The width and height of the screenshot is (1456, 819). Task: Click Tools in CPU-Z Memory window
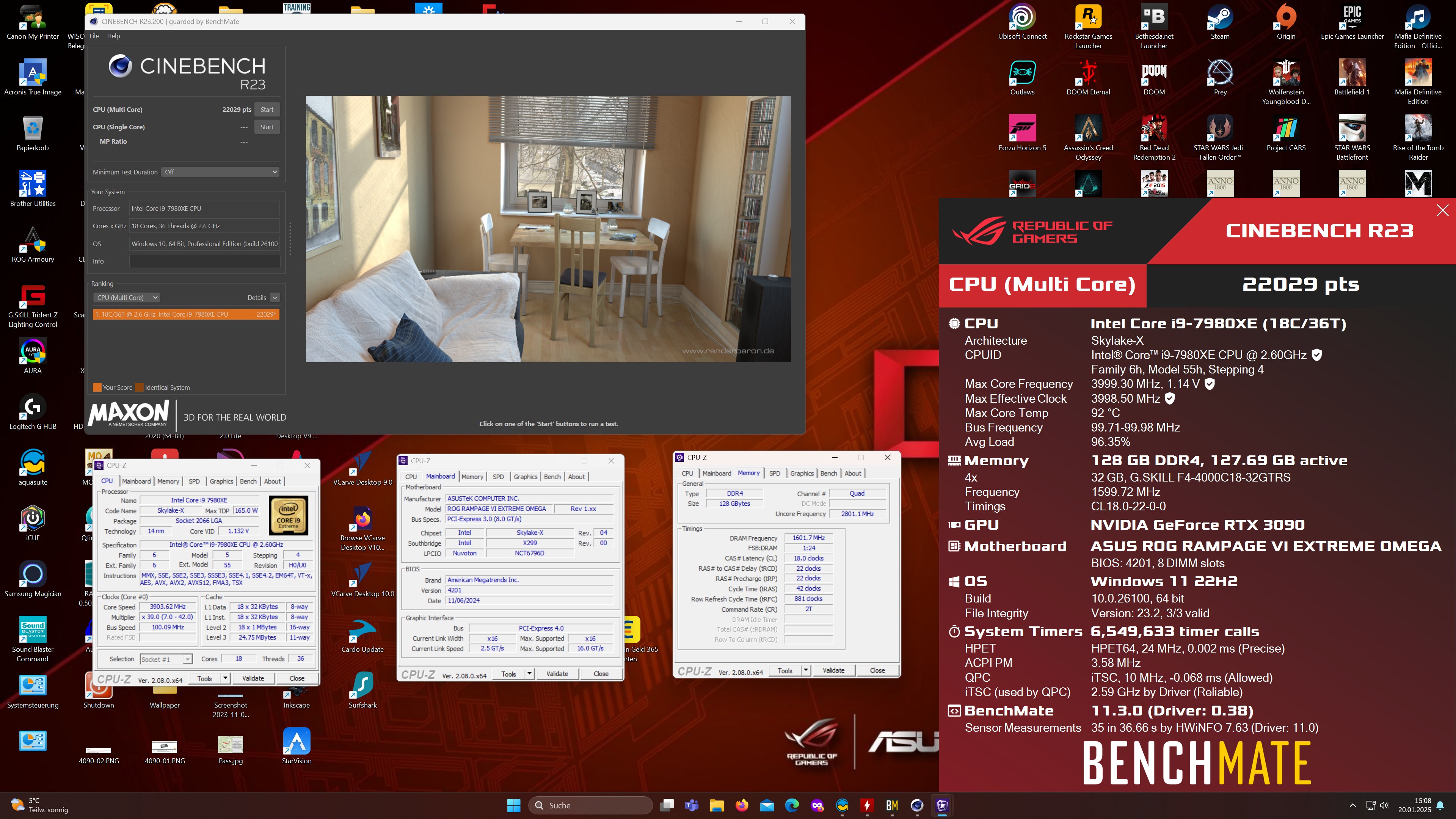[x=784, y=670]
